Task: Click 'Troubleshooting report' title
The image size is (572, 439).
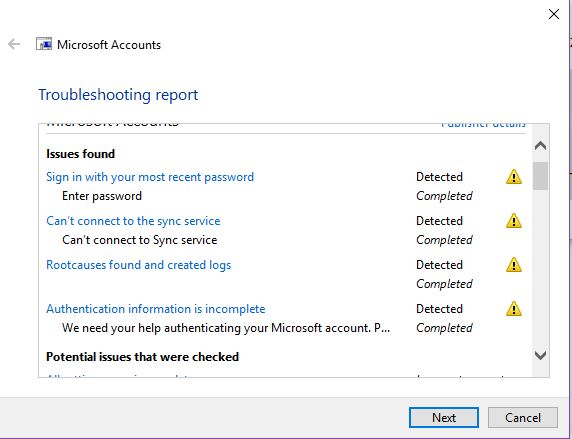Action: [118, 95]
